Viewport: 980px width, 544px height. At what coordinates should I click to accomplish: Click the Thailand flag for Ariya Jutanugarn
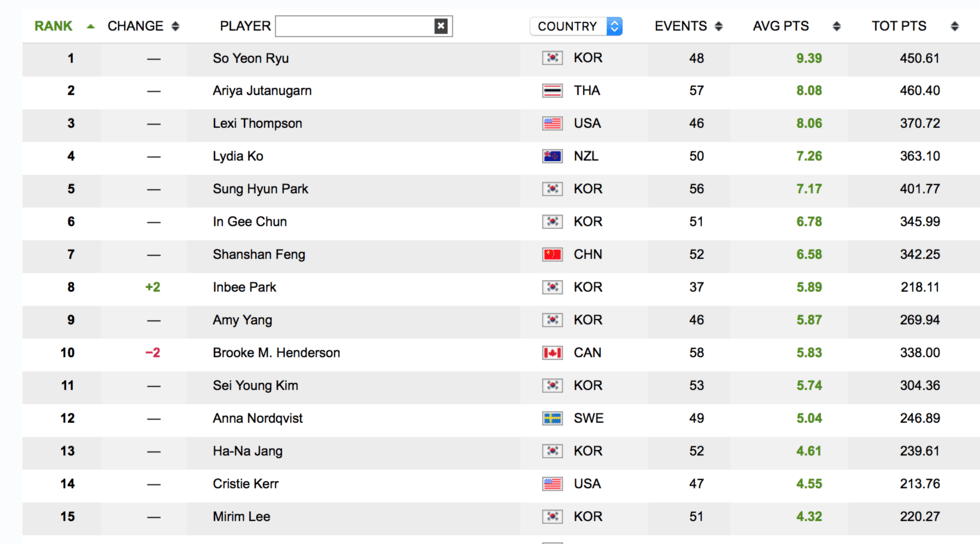[552, 91]
